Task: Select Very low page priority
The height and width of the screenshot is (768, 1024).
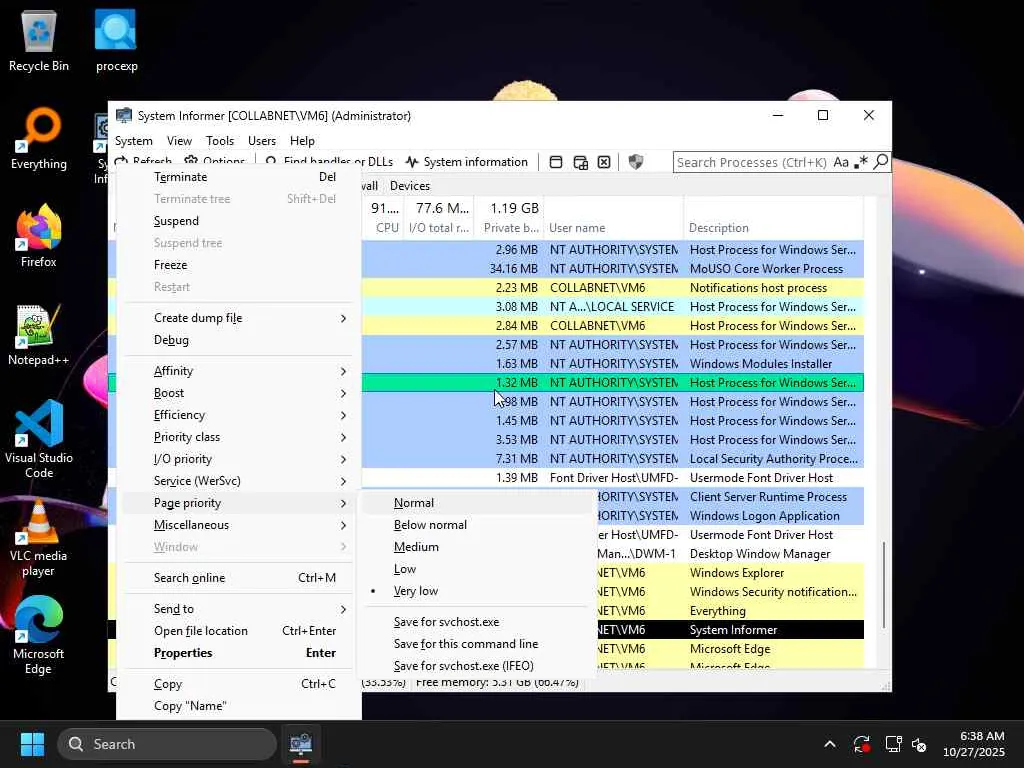Action: click(478, 591)
